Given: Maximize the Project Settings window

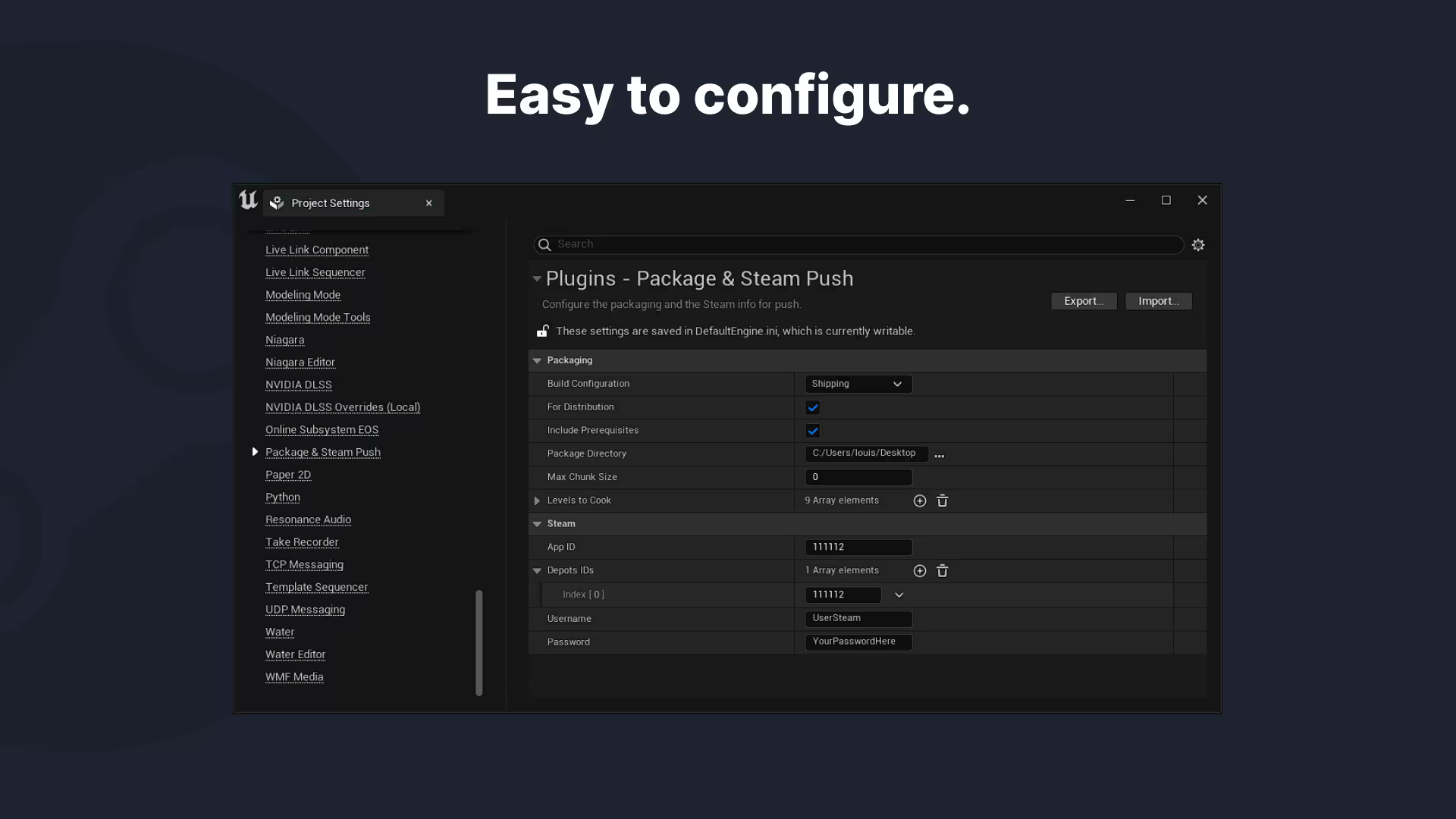Looking at the screenshot, I should (1166, 200).
